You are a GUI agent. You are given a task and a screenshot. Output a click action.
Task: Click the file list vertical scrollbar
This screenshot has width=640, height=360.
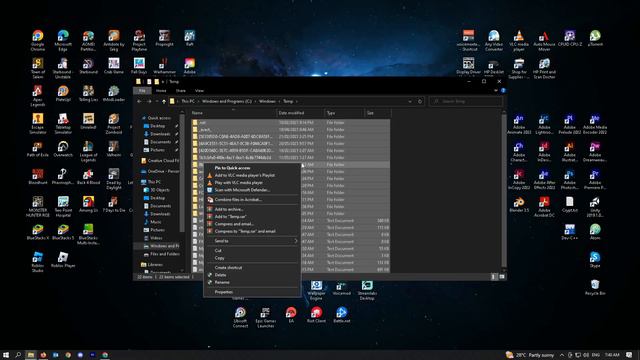(x=504, y=191)
